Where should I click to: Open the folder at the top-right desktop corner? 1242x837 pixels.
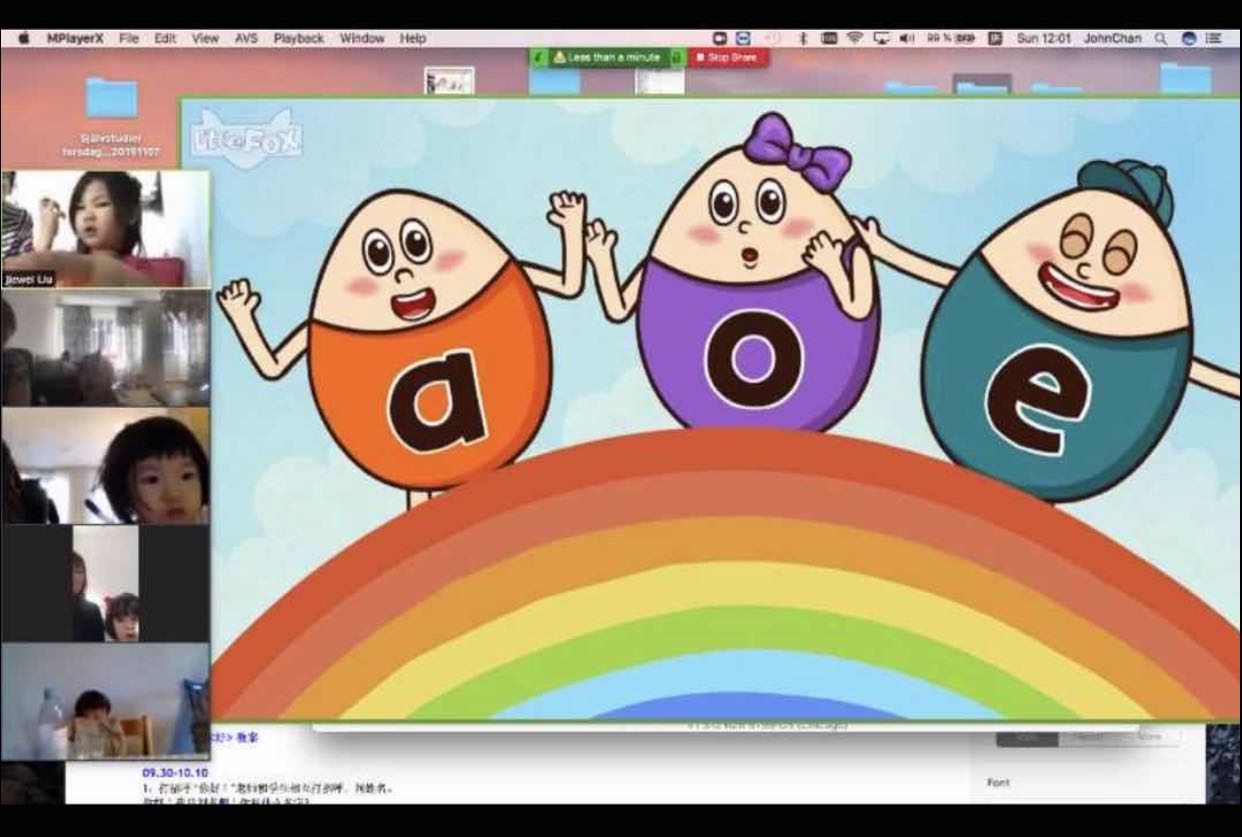coord(1185,78)
